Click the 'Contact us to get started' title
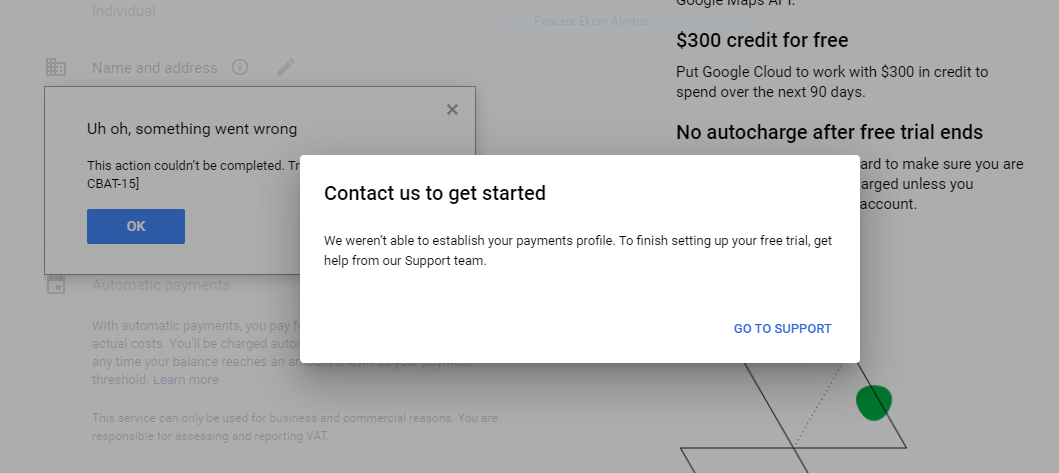This screenshot has width=1059, height=473. (435, 193)
